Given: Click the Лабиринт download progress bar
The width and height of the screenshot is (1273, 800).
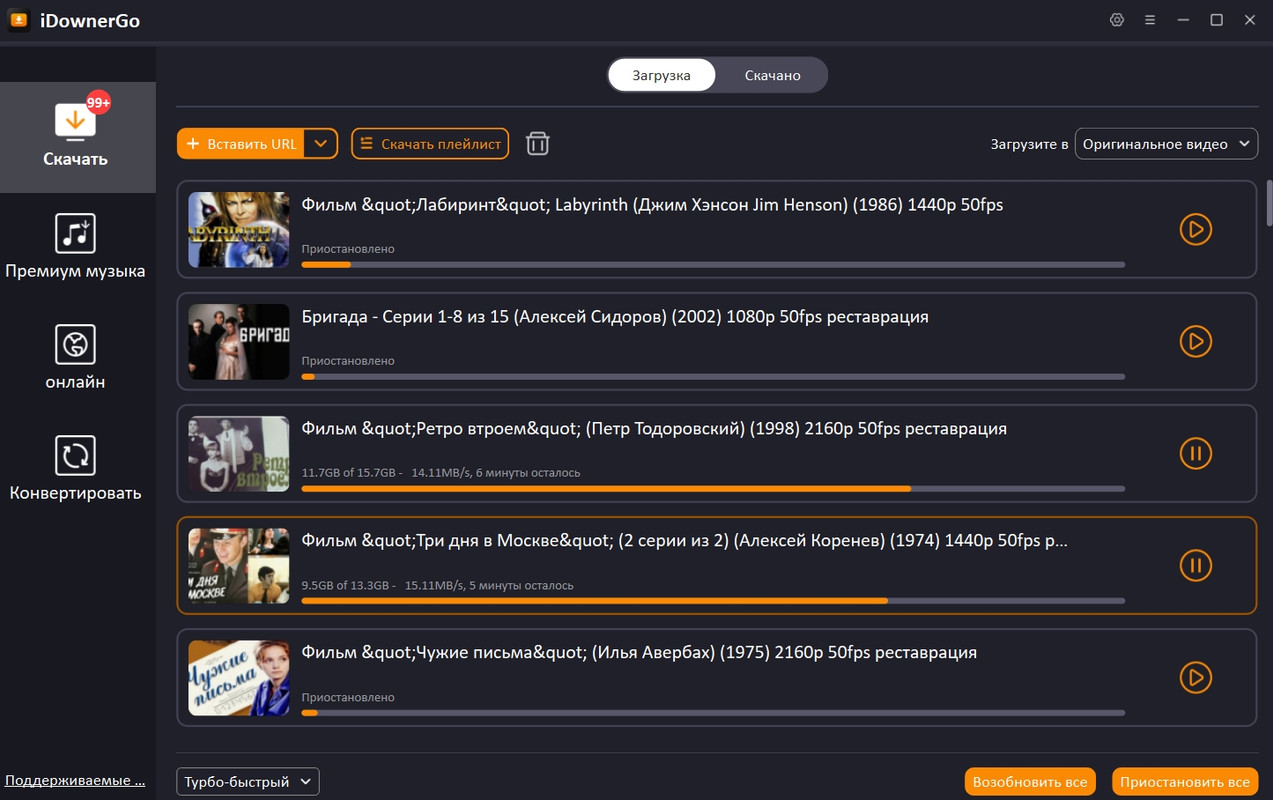Looking at the screenshot, I should click(713, 265).
